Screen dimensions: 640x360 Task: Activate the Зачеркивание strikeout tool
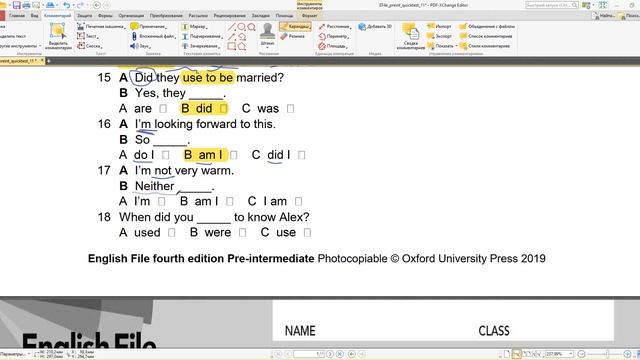click(x=201, y=46)
